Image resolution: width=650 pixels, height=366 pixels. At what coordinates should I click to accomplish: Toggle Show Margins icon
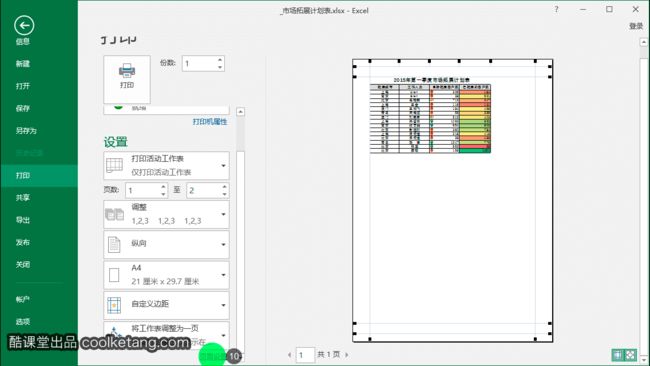pyautogui.click(x=618, y=355)
